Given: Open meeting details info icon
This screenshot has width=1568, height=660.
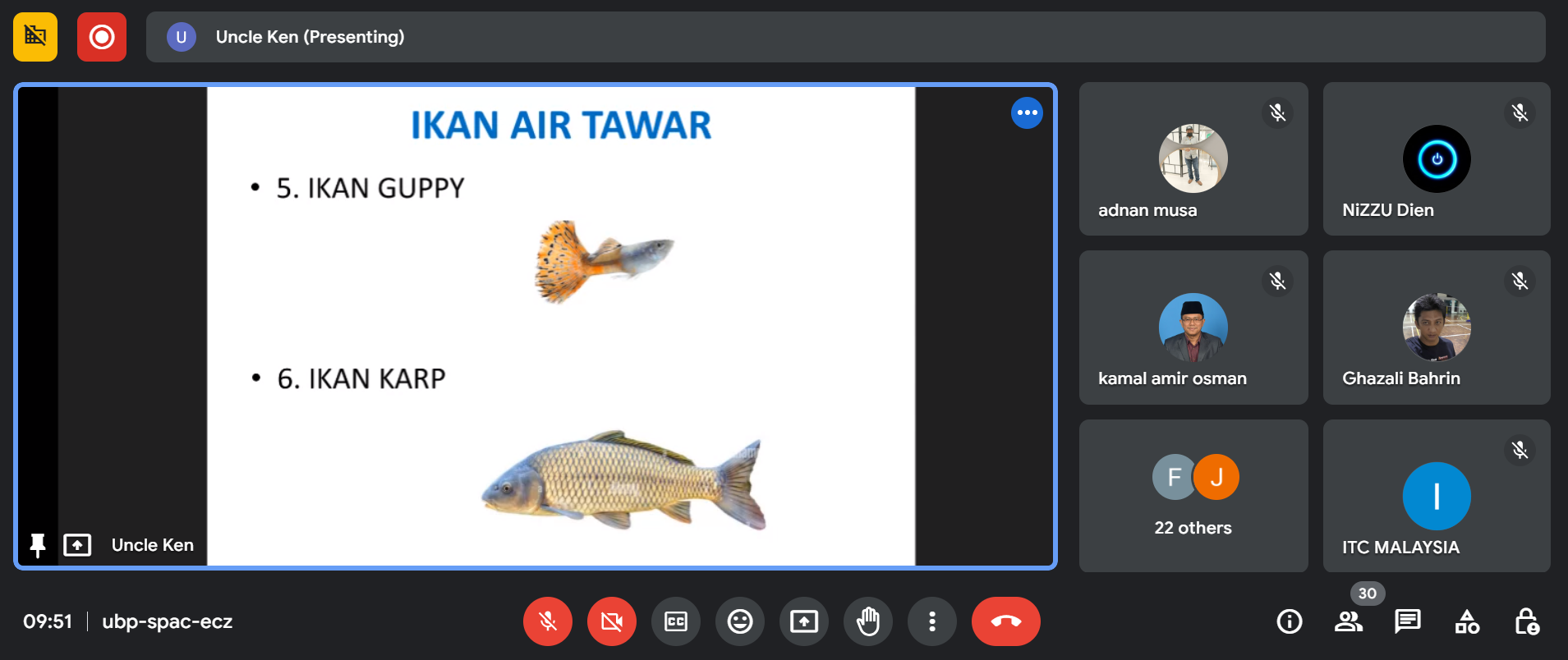Looking at the screenshot, I should tap(1290, 621).
